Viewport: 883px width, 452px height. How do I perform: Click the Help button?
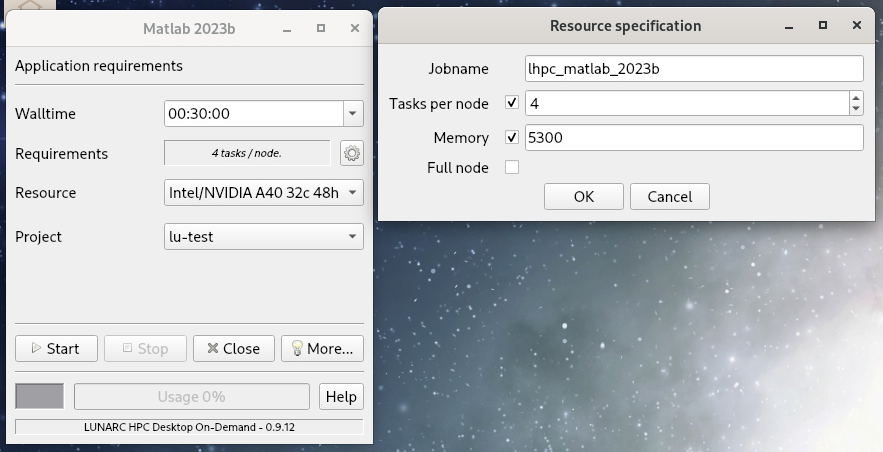(341, 397)
